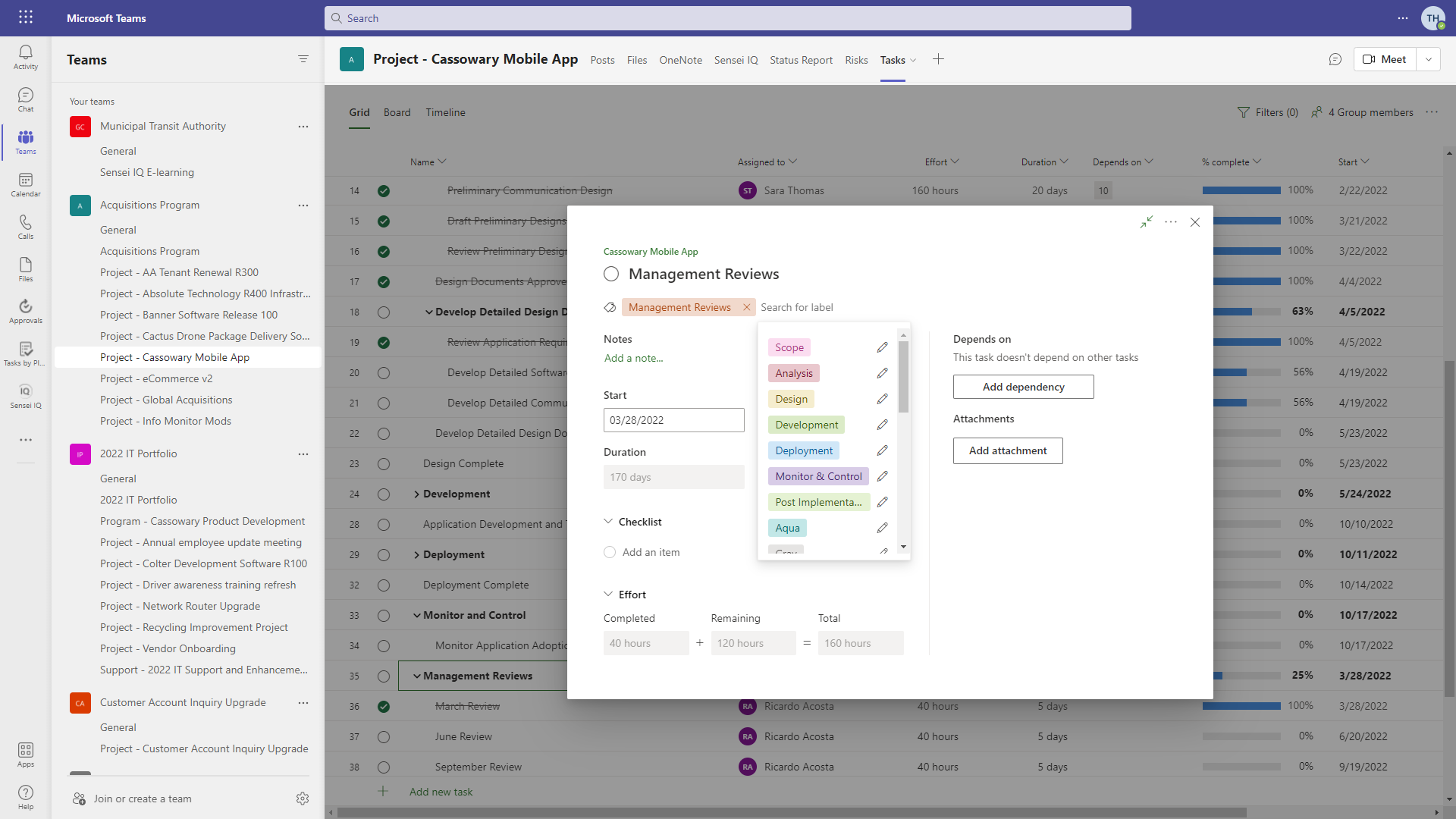Open Filters (0) button
This screenshot has height=819, width=1456.
1268,112
